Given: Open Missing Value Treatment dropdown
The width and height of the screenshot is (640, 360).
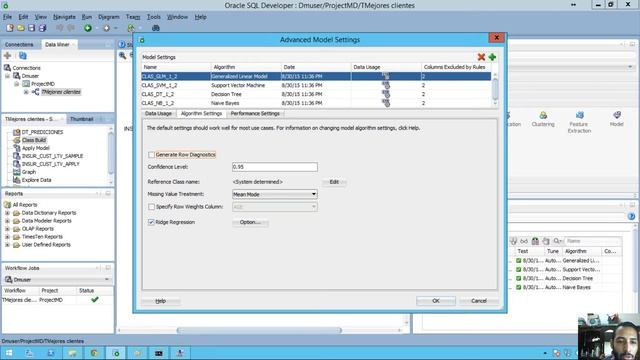Looking at the screenshot, I should pyautogui.click(x=274, y=194).
